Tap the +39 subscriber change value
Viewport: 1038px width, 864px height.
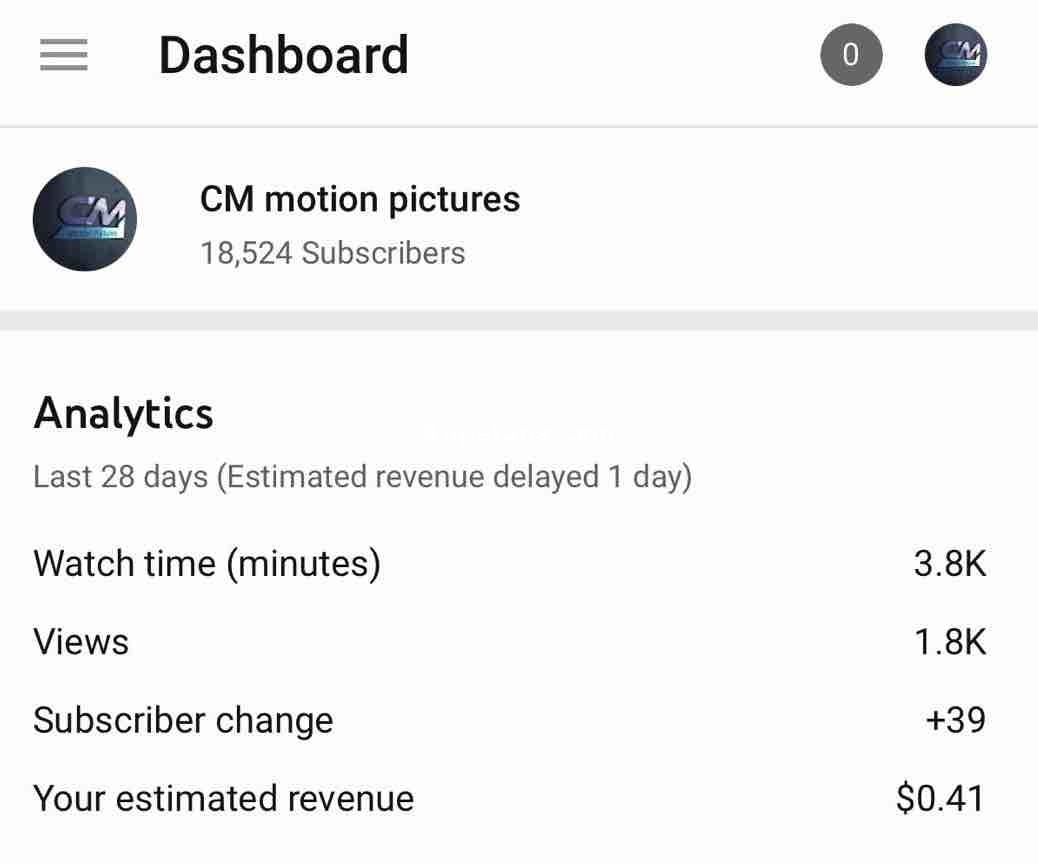[x=956, y=720]
